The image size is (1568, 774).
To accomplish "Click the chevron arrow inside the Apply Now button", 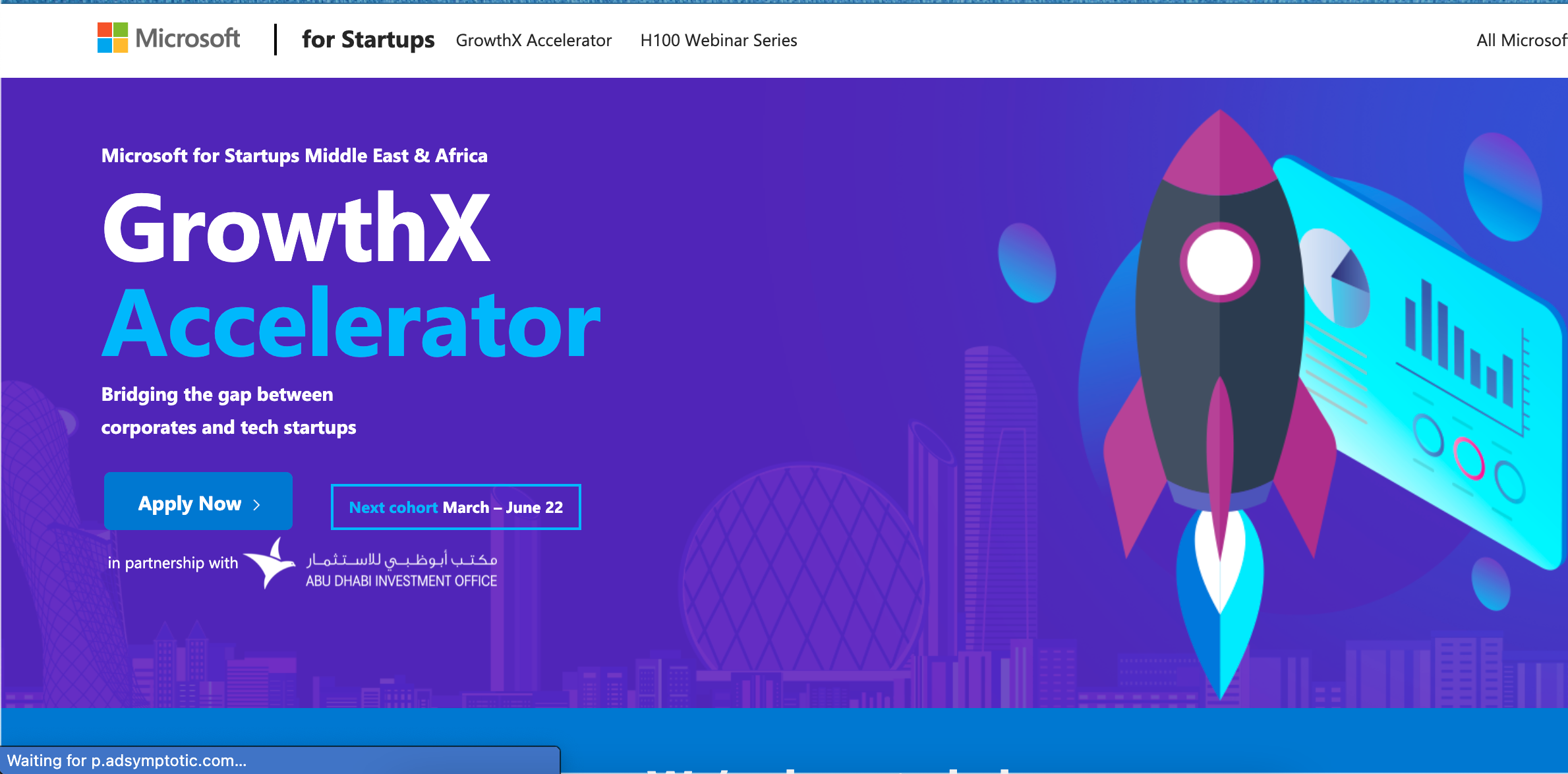I will point(256,503).
